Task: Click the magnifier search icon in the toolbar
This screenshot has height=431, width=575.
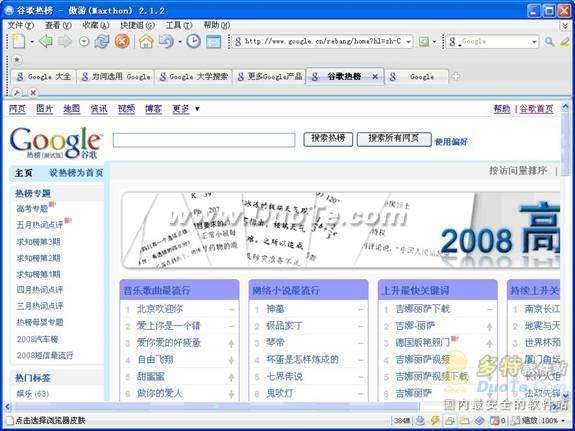Action: 549,42
